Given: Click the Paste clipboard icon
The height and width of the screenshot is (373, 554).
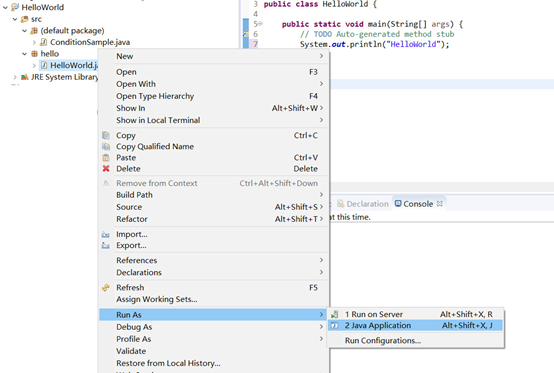Looking at the screenshot, I should [106, 158].
